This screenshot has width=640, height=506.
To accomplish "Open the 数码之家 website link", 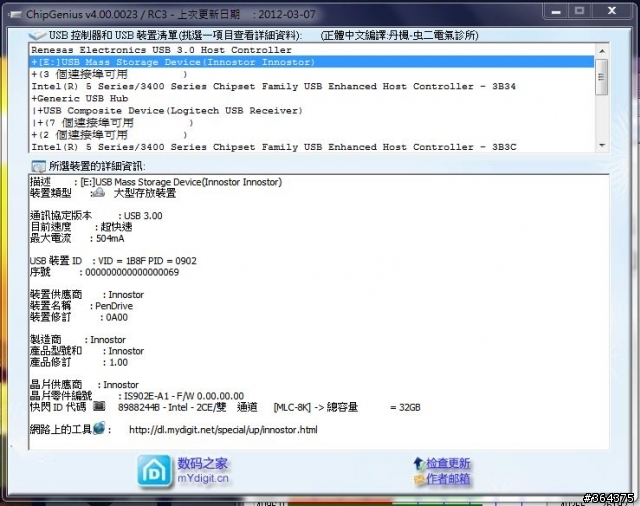I will point(202,463).
